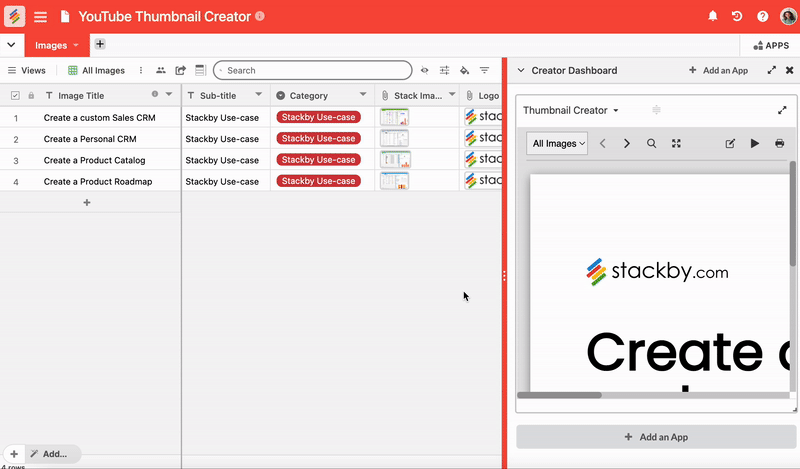This screenshot has width=800, height=469.
Task: Open view options three-dot menu
Action: [141, 70]
